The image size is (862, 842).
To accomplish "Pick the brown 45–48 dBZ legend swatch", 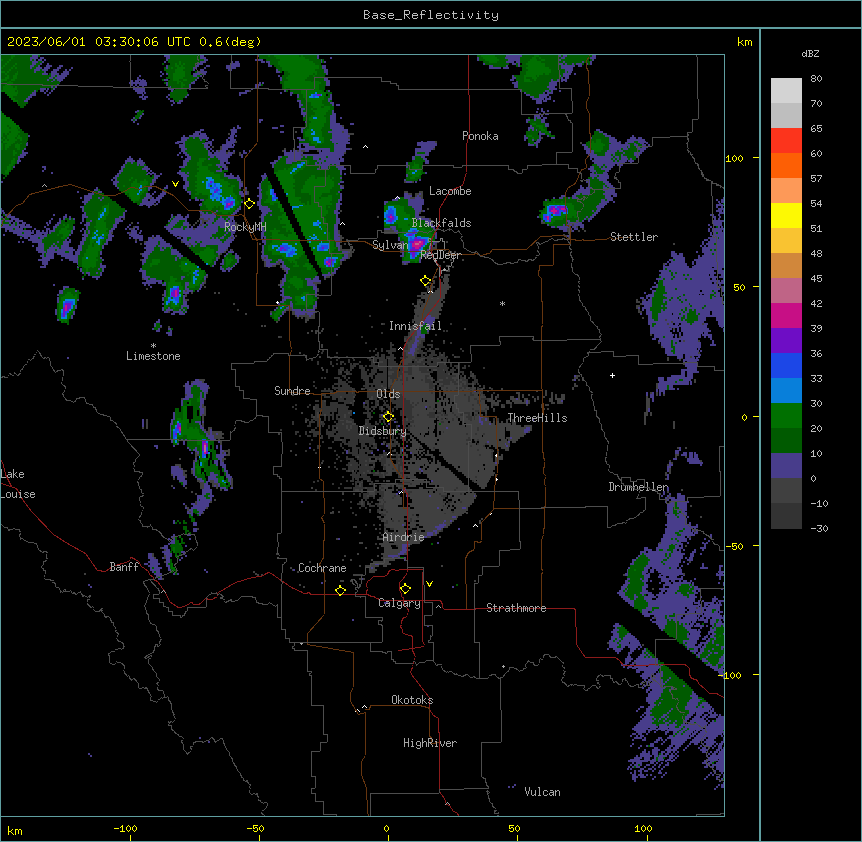I will click(x=786, y=265).
